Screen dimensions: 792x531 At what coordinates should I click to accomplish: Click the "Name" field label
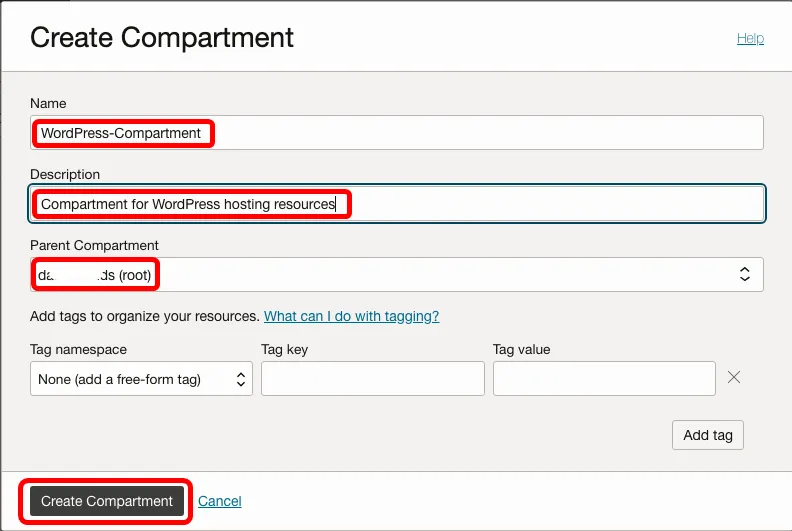[x=47, y=103]
